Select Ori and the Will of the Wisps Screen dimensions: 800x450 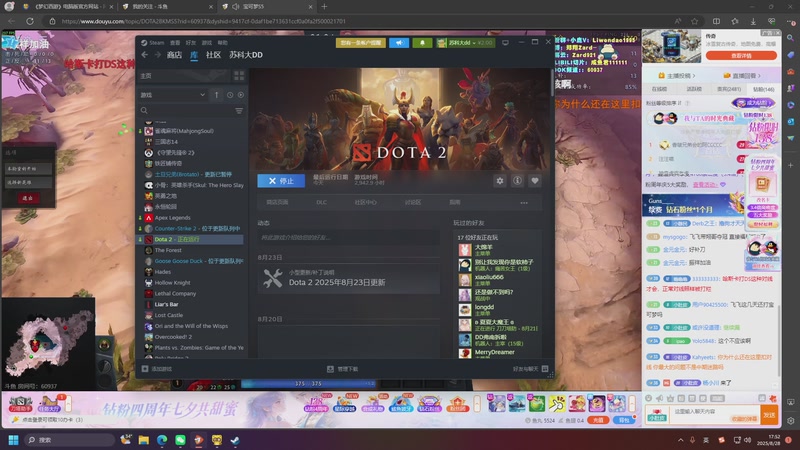[x=191, y=326]
